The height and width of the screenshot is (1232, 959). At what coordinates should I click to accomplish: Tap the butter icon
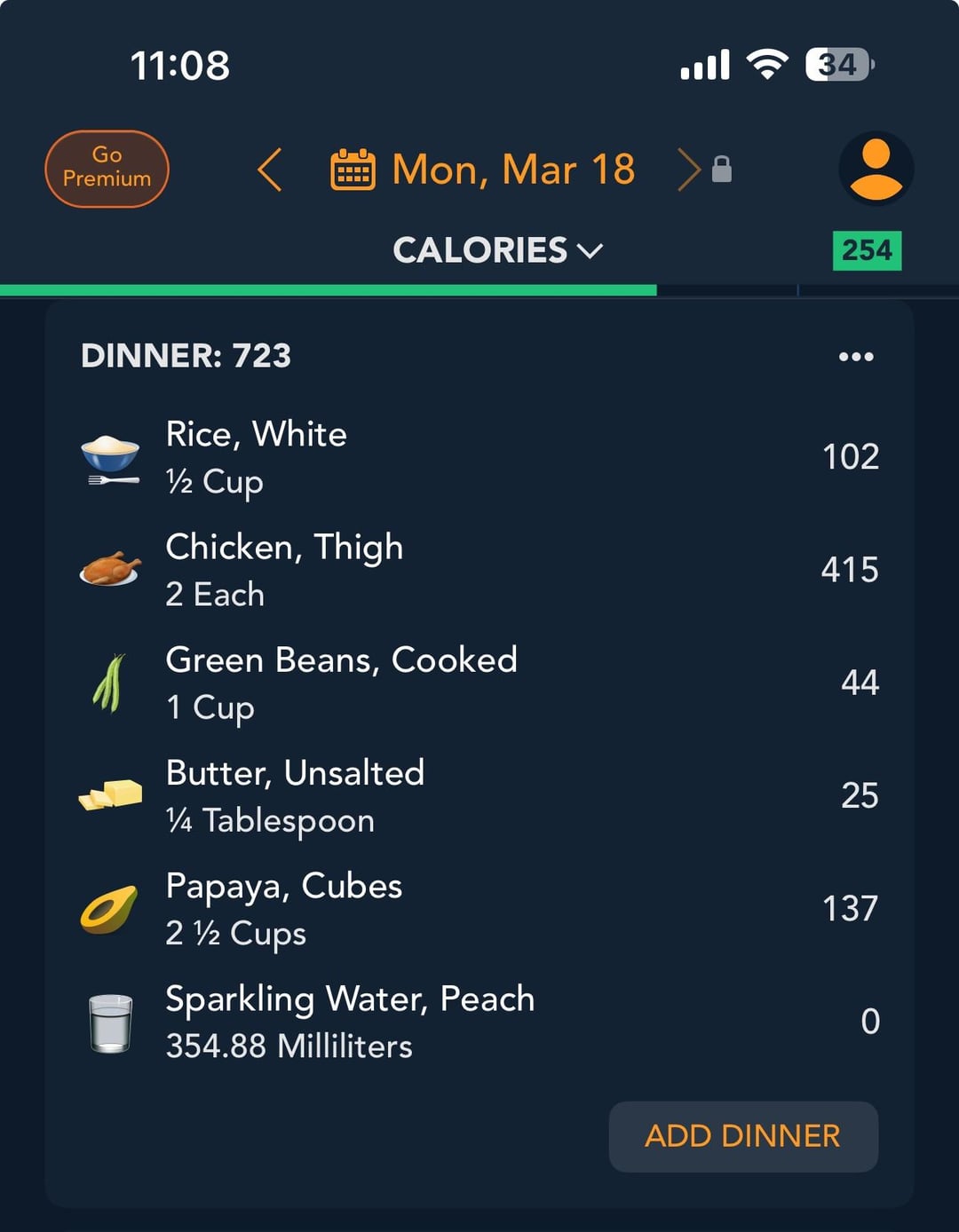pos(110,794)
